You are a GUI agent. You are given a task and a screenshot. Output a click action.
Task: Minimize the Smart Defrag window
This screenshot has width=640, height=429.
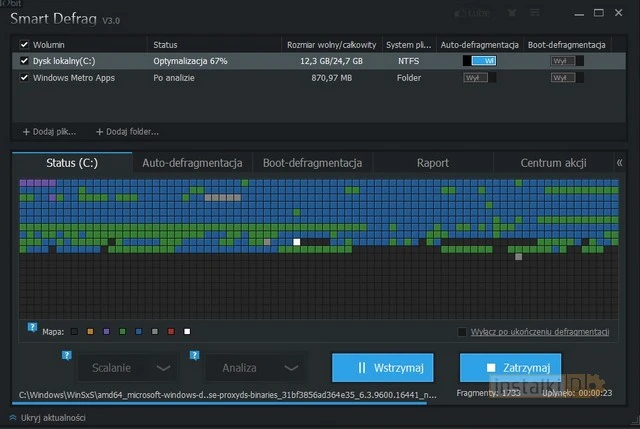(579, 14)
